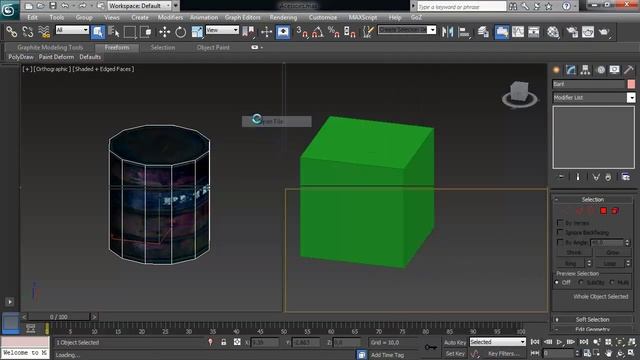Image resolution: width=640 pixels, height=360 pixels.
Task: Collapse the Edit Geometry rollout
Action: (x=592, y=329)
